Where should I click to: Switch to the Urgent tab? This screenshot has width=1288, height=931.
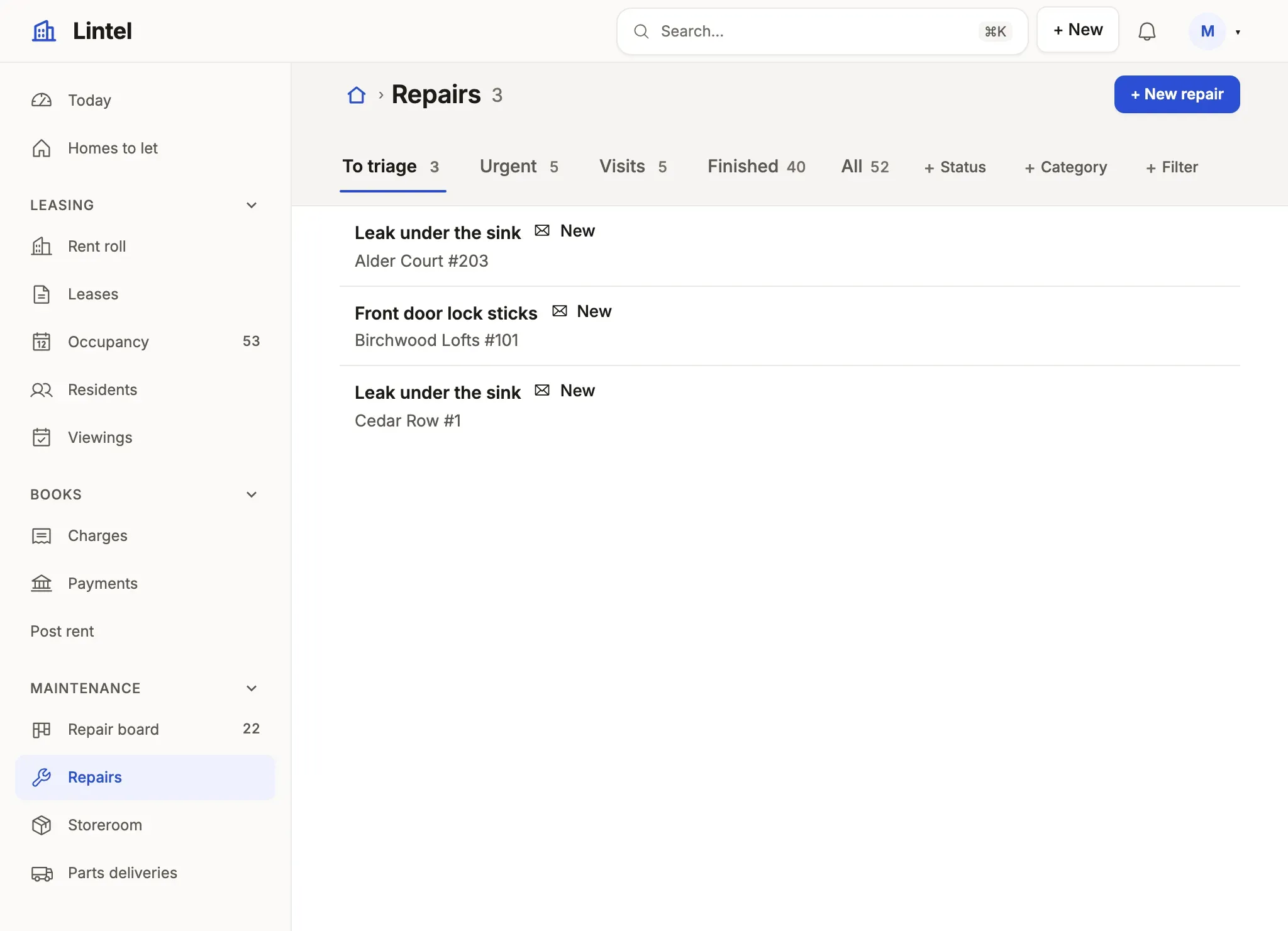click(x=519, y=167)
